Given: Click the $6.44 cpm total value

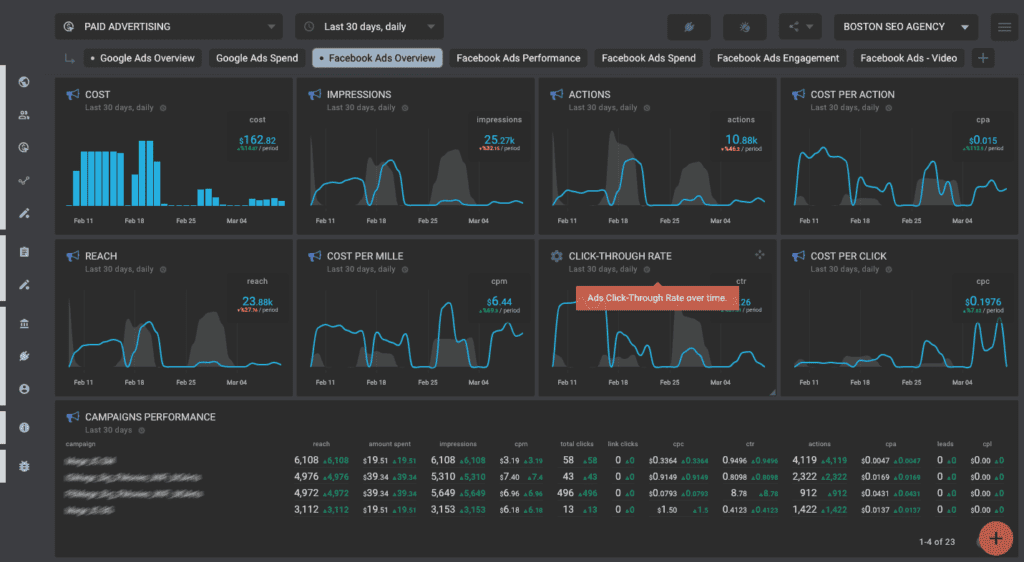Looking at the screenshot, I should click(x=499, y=302).
